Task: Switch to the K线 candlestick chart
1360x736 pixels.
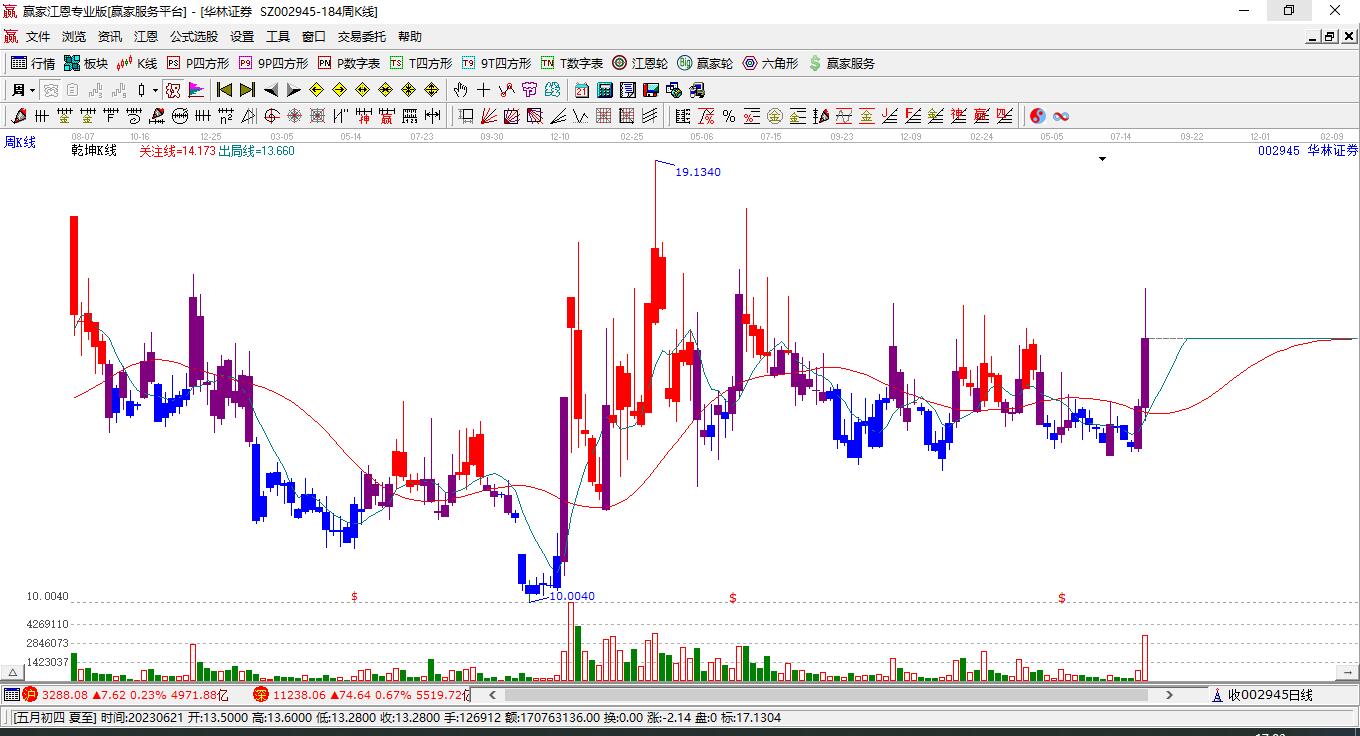Action: pyautogui.click(x=137, y=63)
